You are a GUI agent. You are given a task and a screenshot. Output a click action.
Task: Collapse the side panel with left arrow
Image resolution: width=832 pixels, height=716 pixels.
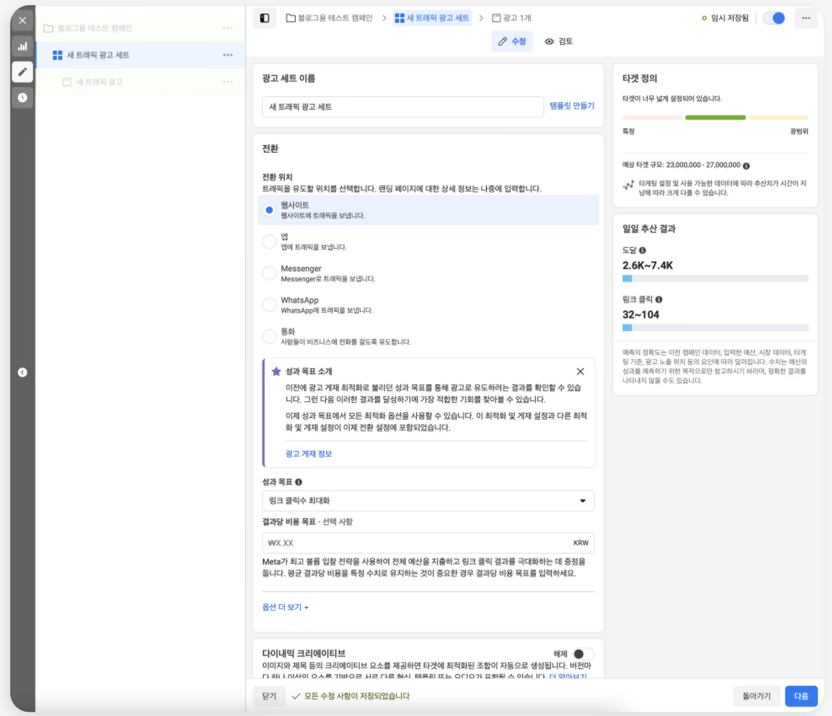(22, 372)
